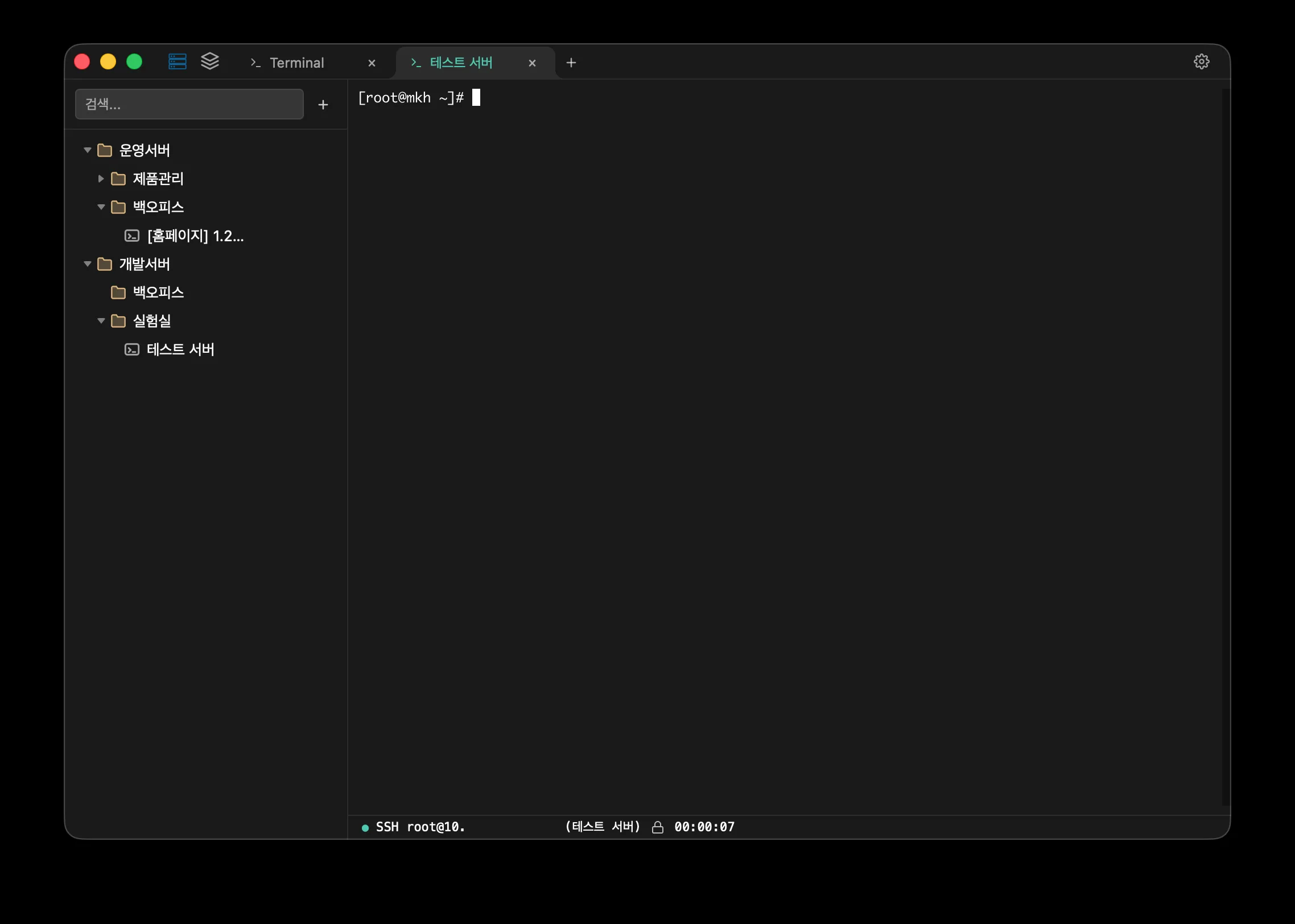Open the 테스트 서버 session entry

(180, 349)
